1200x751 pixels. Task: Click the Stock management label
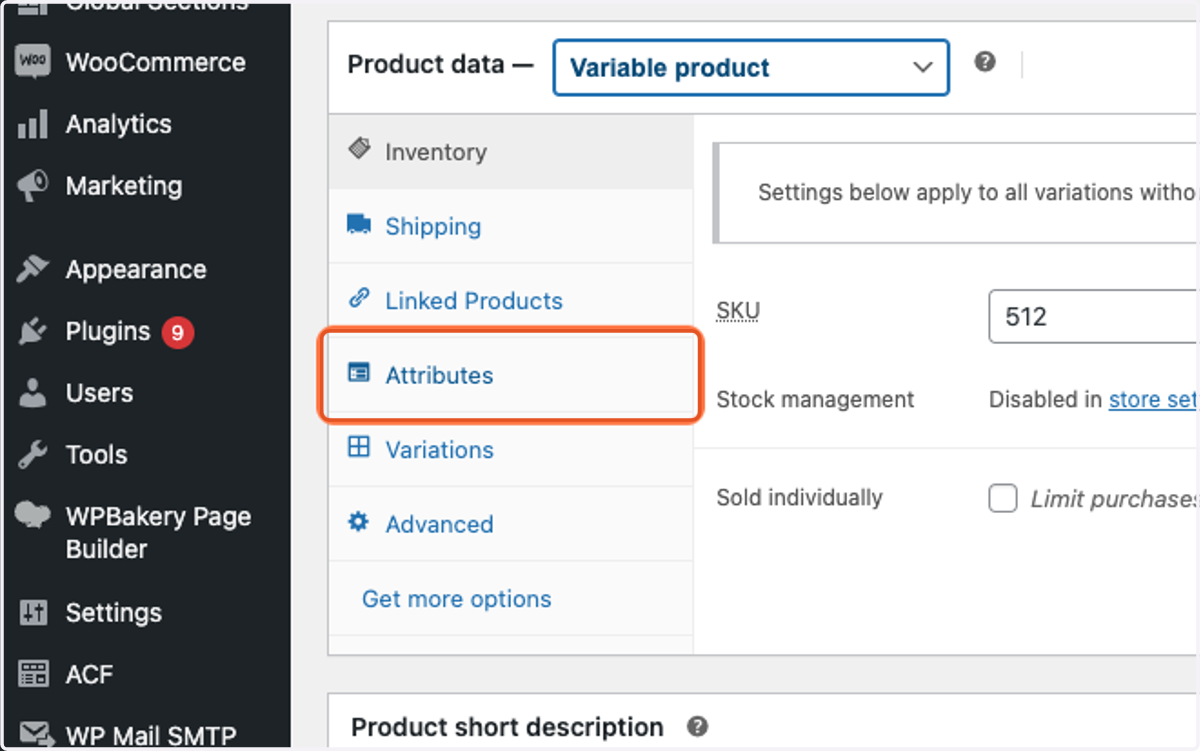pos(815,399)
